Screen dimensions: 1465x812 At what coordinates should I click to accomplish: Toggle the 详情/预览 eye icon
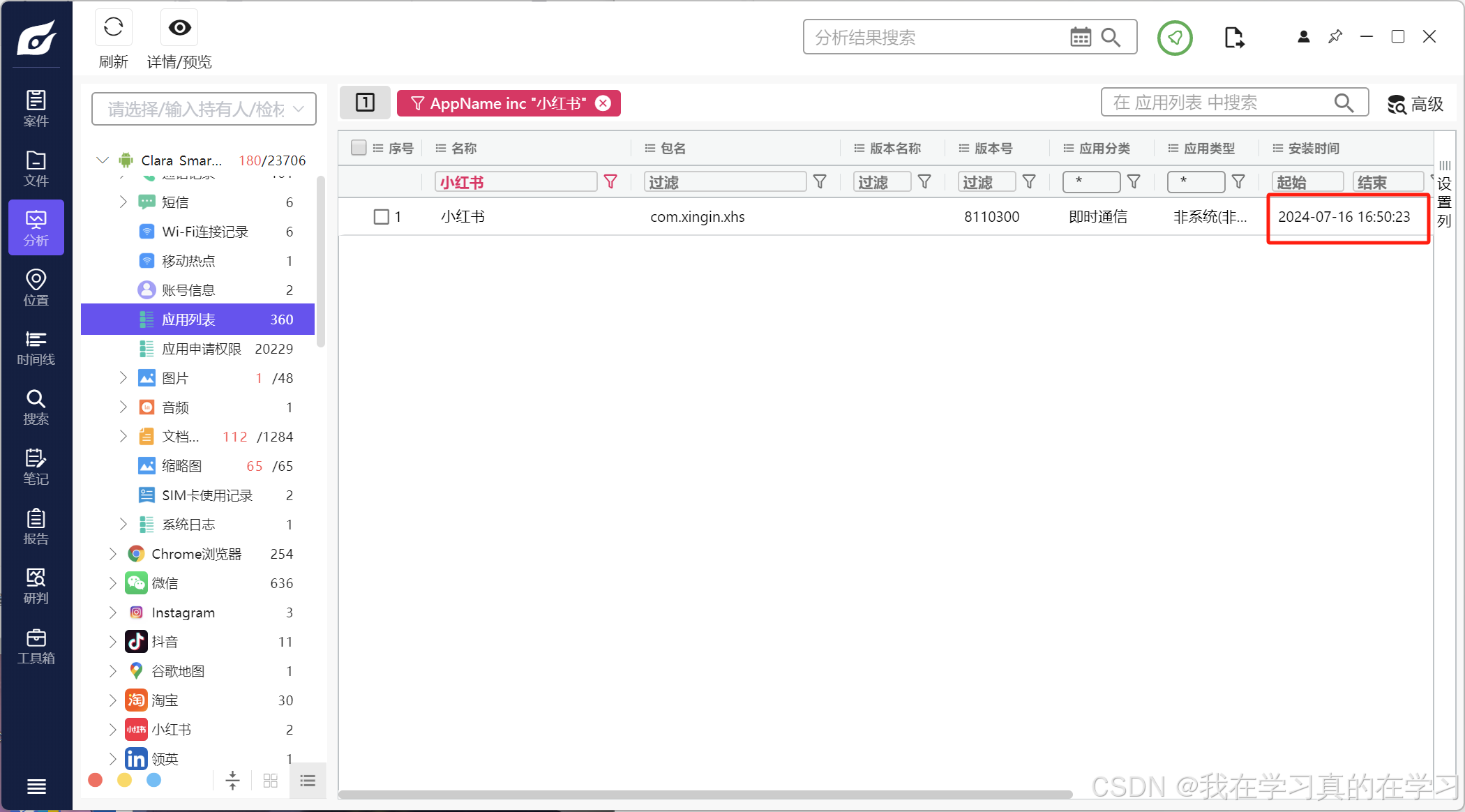tap(179, 28)
